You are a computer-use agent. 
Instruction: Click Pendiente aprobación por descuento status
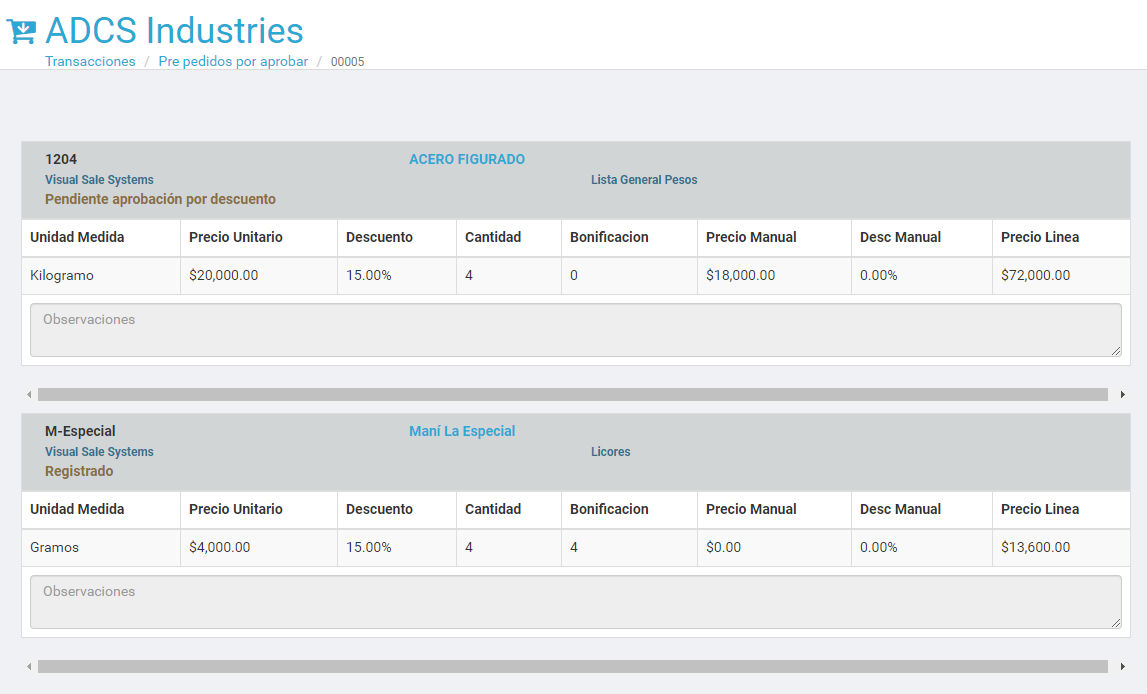[160, 199]
